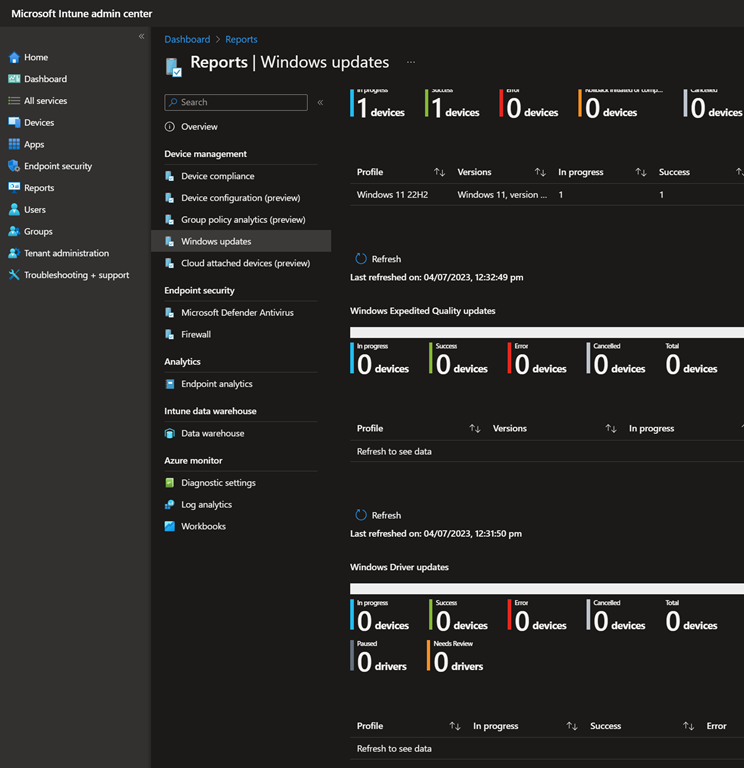
Task: Open Troubleshooting + support wrench icon
Action: pyautogui.click(x=14, y=275)
